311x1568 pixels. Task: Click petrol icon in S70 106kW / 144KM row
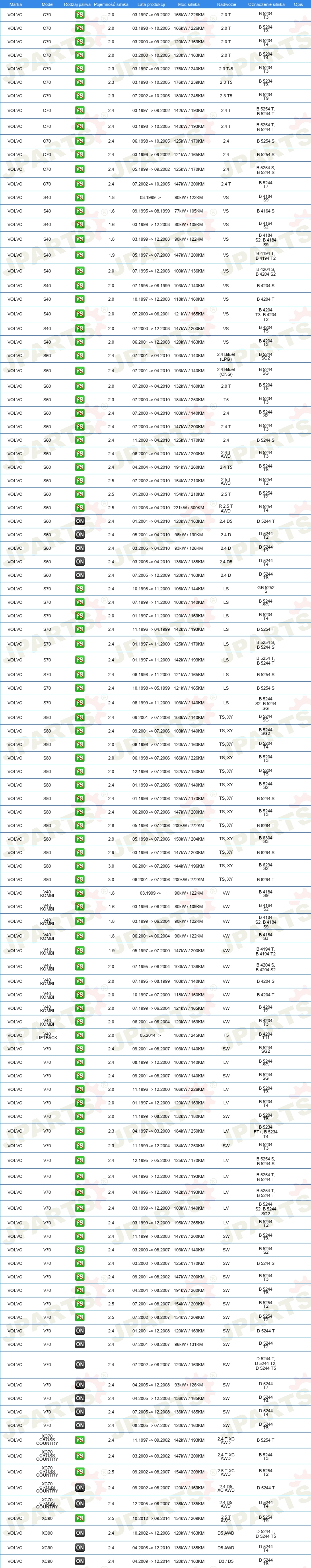(80, 589)
